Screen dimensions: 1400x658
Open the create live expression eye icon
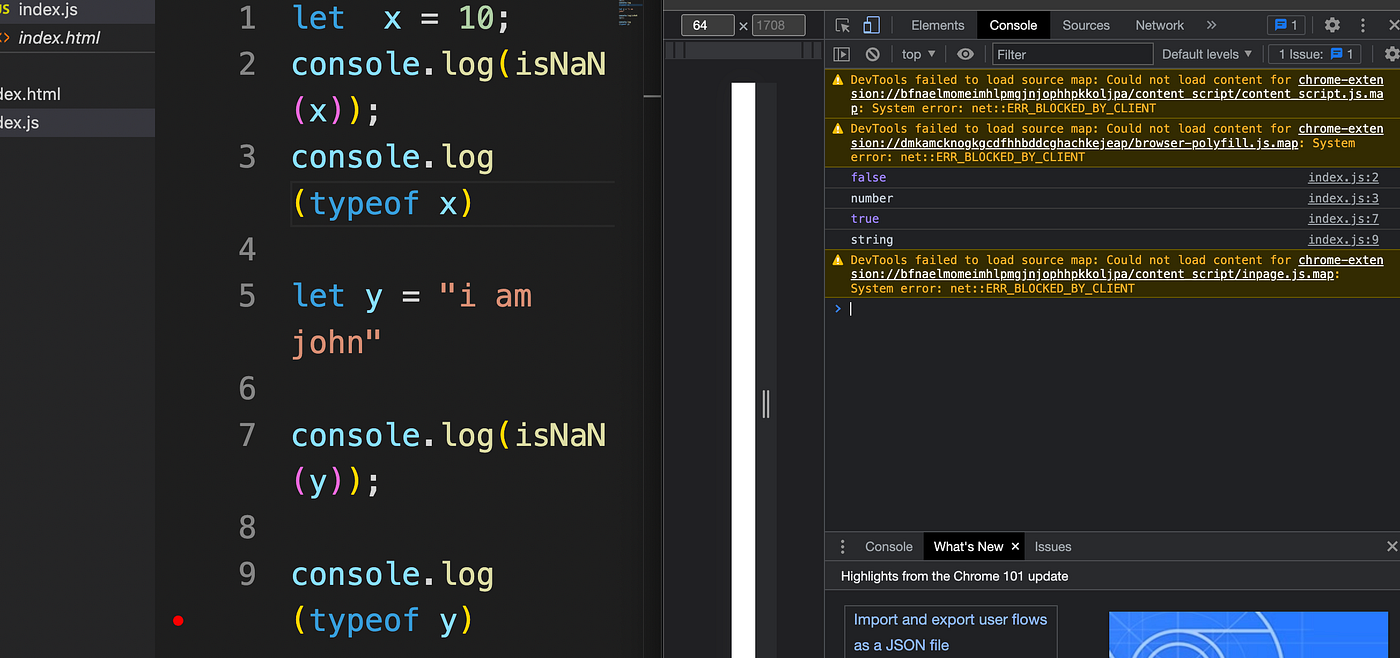click(966, 54)
